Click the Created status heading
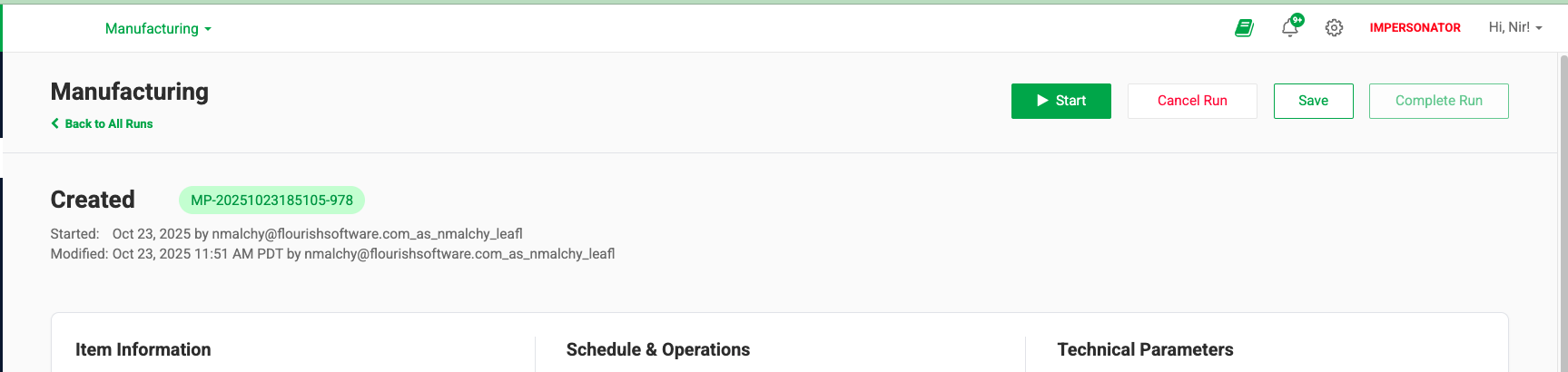Screen dimensions: 1568x372 [x=93, y=200]
